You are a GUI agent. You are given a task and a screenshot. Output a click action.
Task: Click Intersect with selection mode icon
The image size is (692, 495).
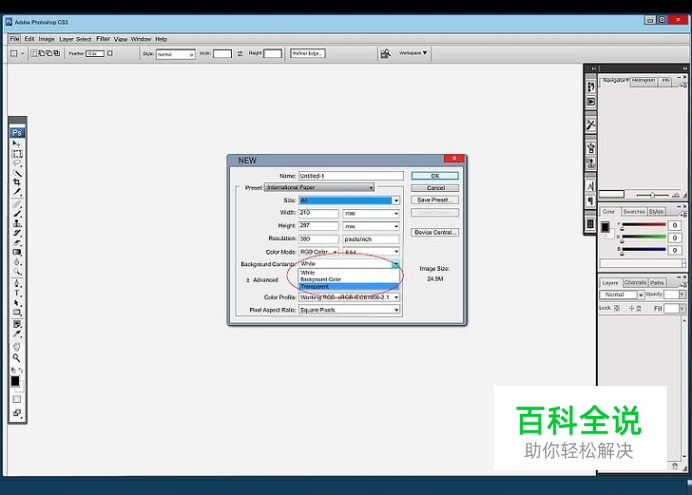point(56,53)
